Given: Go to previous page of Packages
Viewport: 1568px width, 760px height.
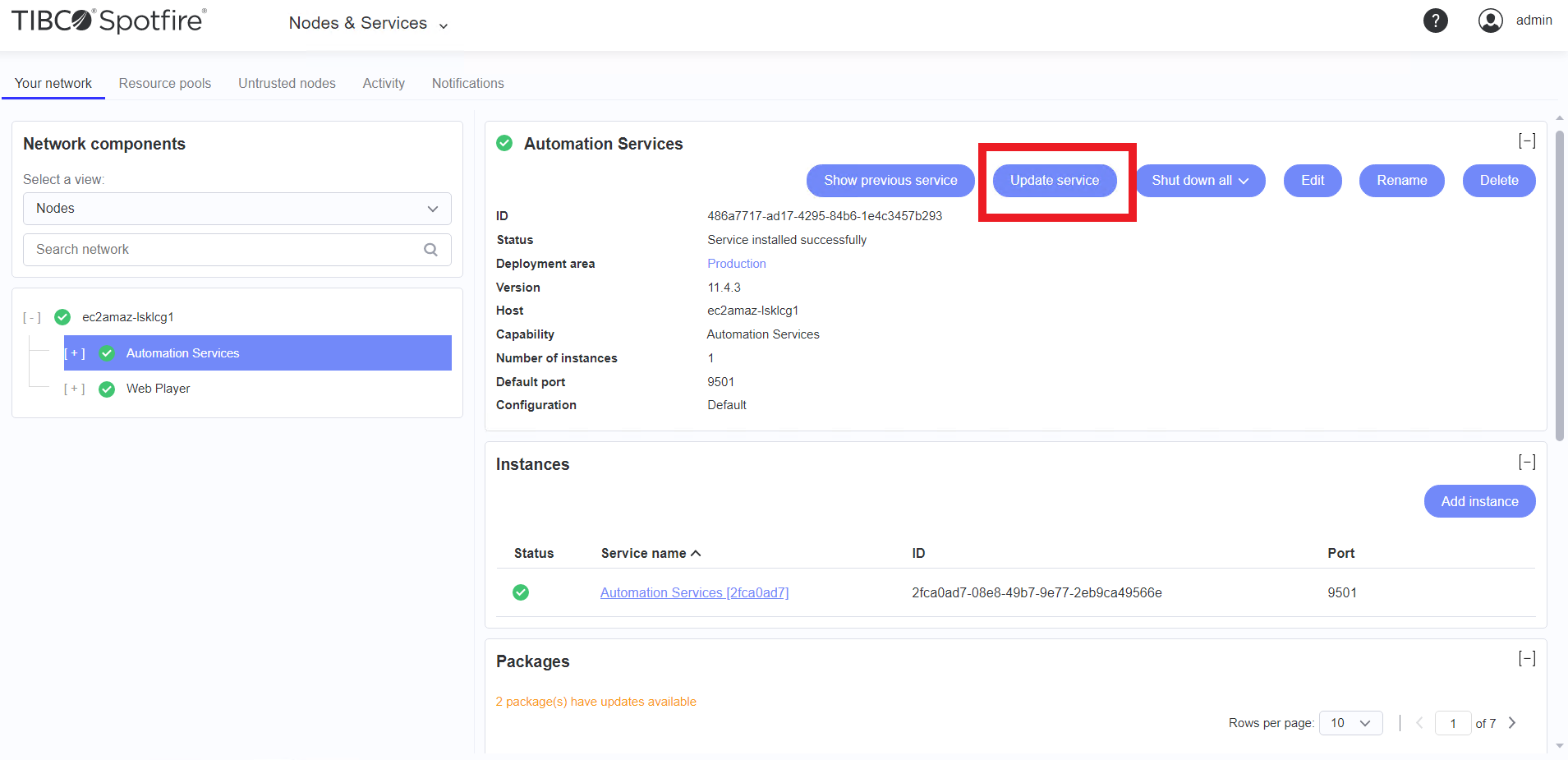Looking at the screenshot, I should (x=1419, y=723).
